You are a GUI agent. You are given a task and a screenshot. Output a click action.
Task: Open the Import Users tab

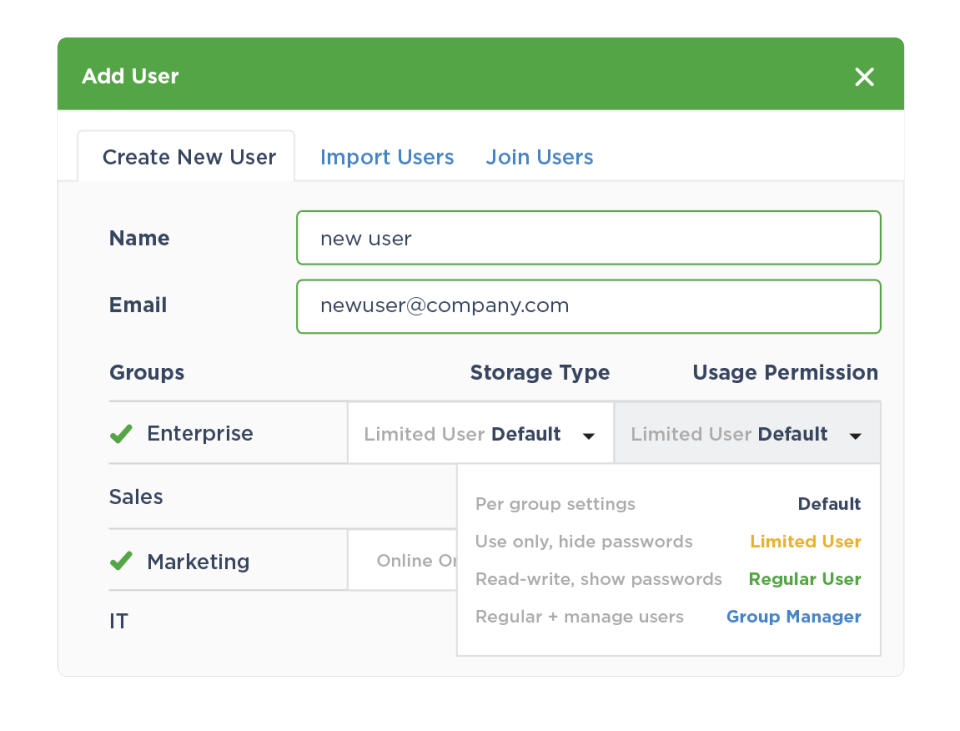coord(386,157)
